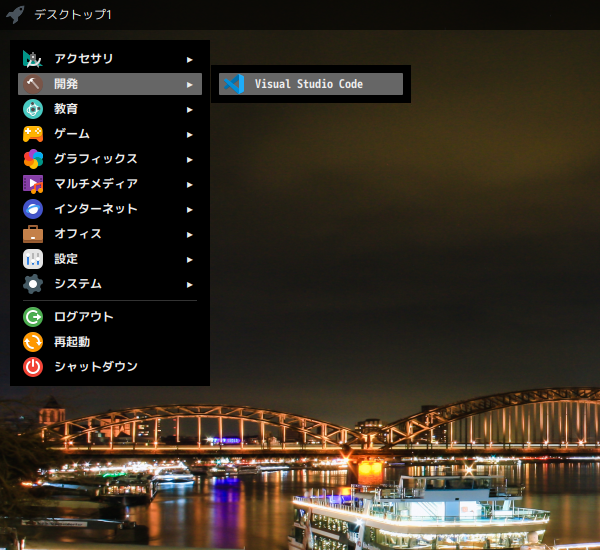The width and height of the screenshot is (600, 550).
Task: Open the ゲーム menu entry
Action: coord(110,134)
